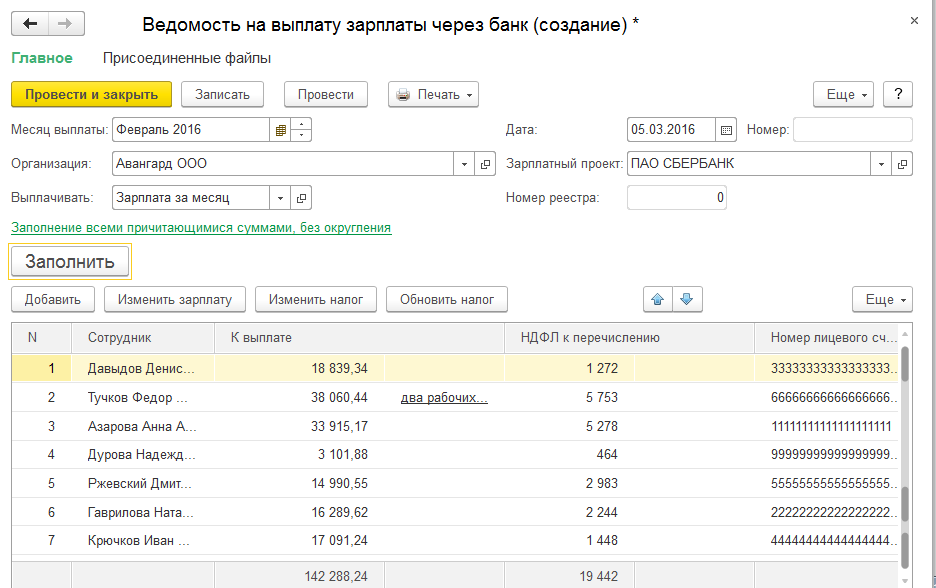Open month selector for Месяц выплаты

(281, 130)
